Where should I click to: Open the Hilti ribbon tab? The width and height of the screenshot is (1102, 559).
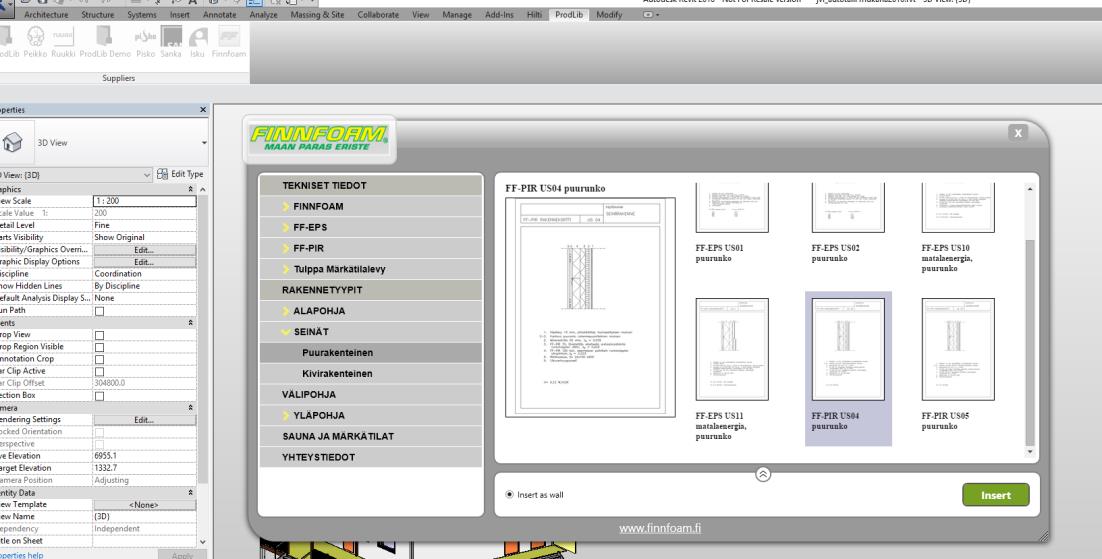pos(534,15)
